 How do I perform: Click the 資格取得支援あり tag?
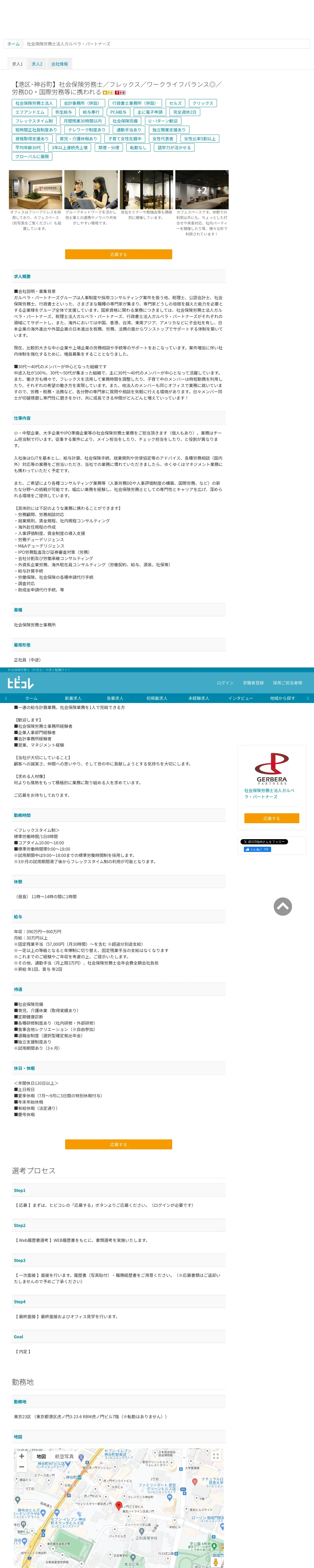click(x=32, y=139)
